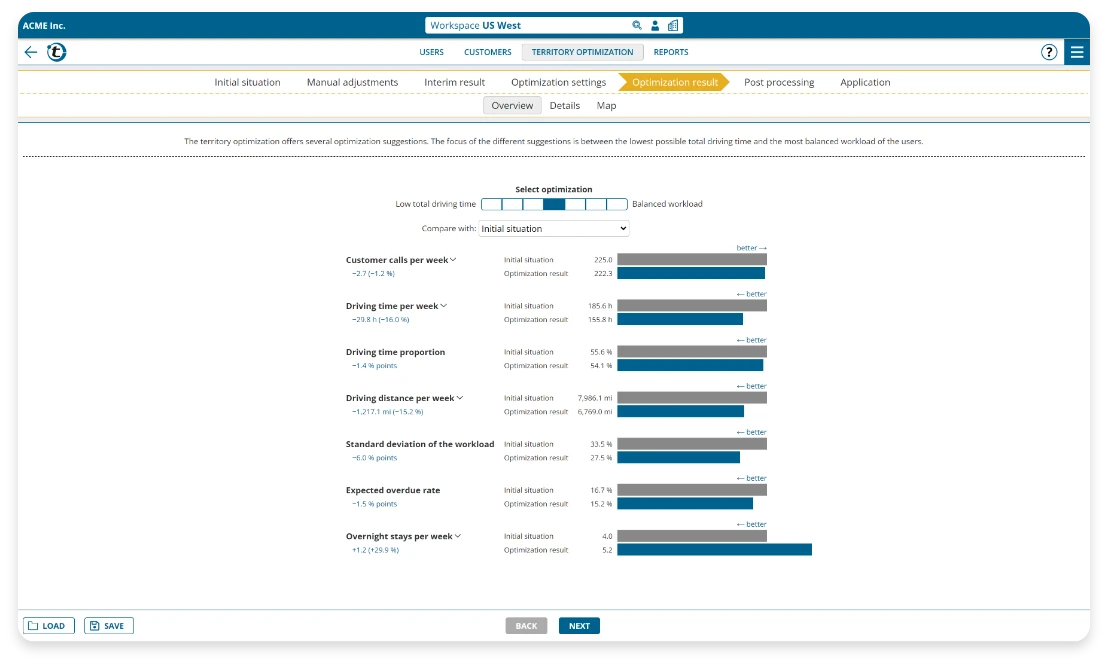Open the user profile icon in the workspace box
This screenshot has width=1108, height=666.
click(x=655, y=25)
